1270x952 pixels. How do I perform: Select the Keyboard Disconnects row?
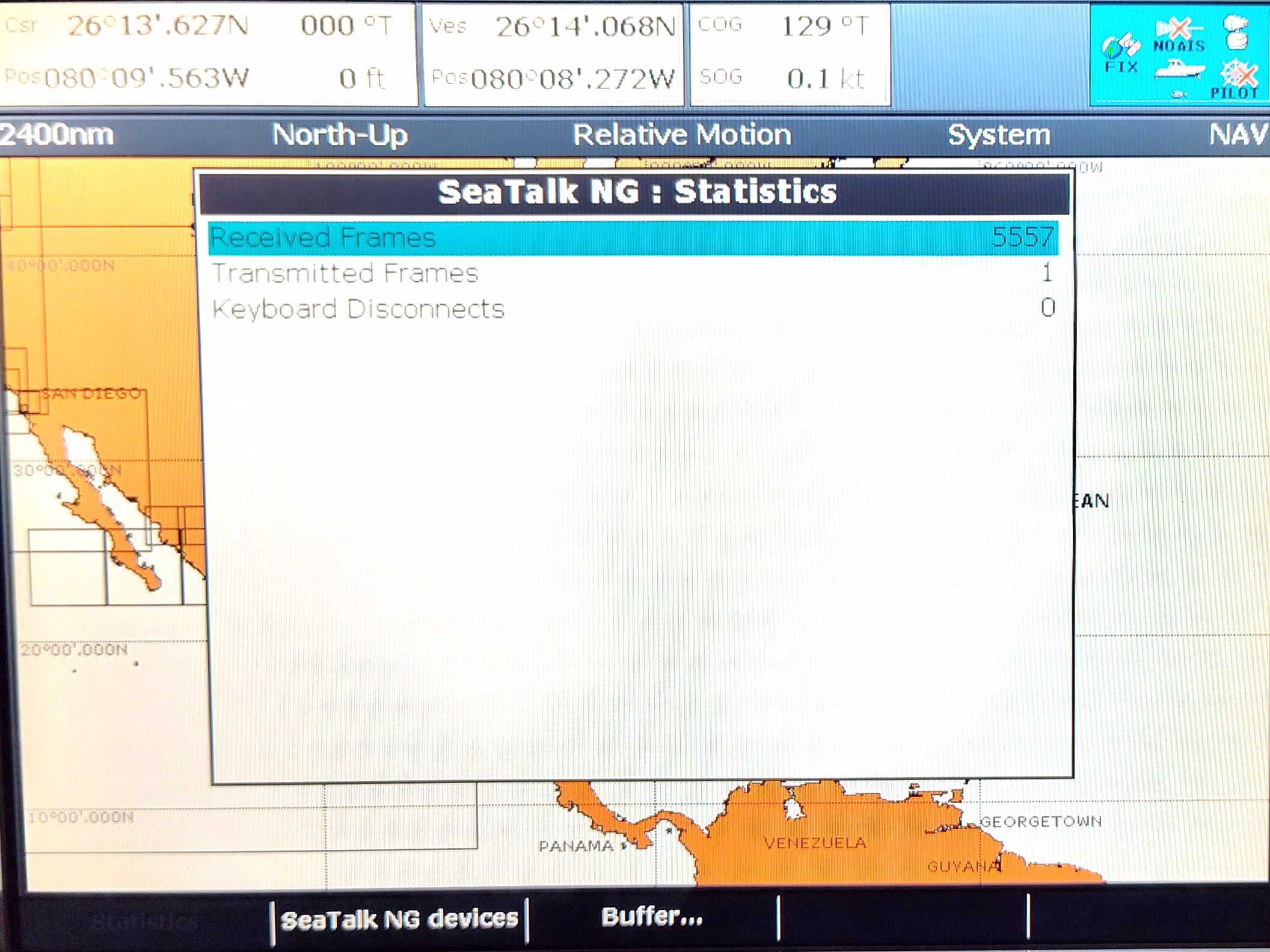[633, 309]
